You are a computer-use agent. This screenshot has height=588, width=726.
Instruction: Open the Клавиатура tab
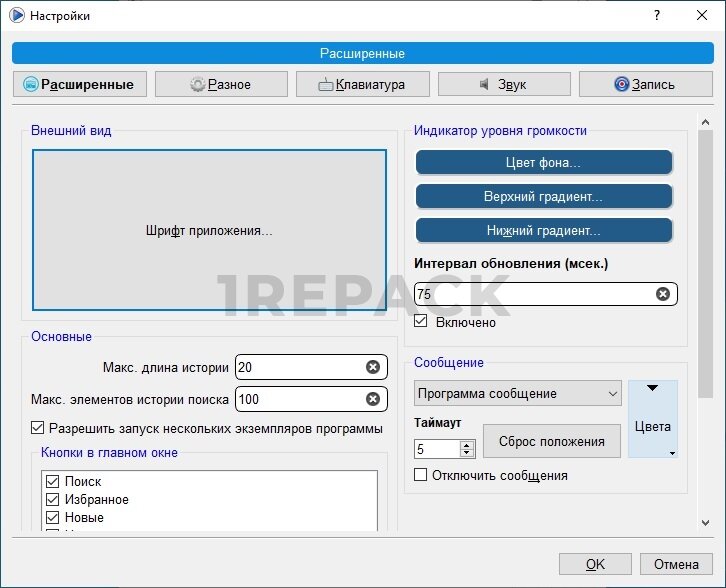tap(362, 85)
